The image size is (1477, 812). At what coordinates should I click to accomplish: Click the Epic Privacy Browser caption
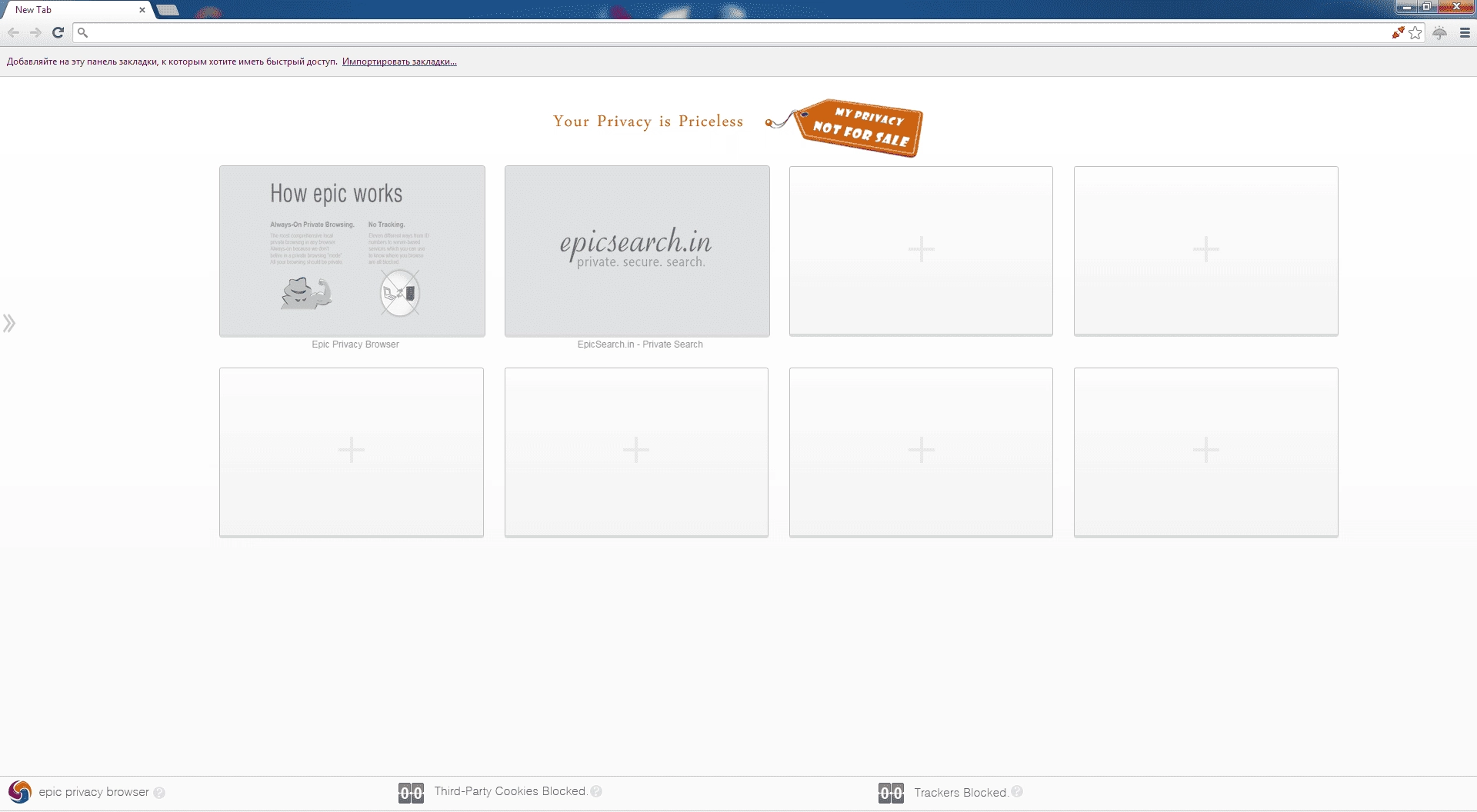[355, 344]
